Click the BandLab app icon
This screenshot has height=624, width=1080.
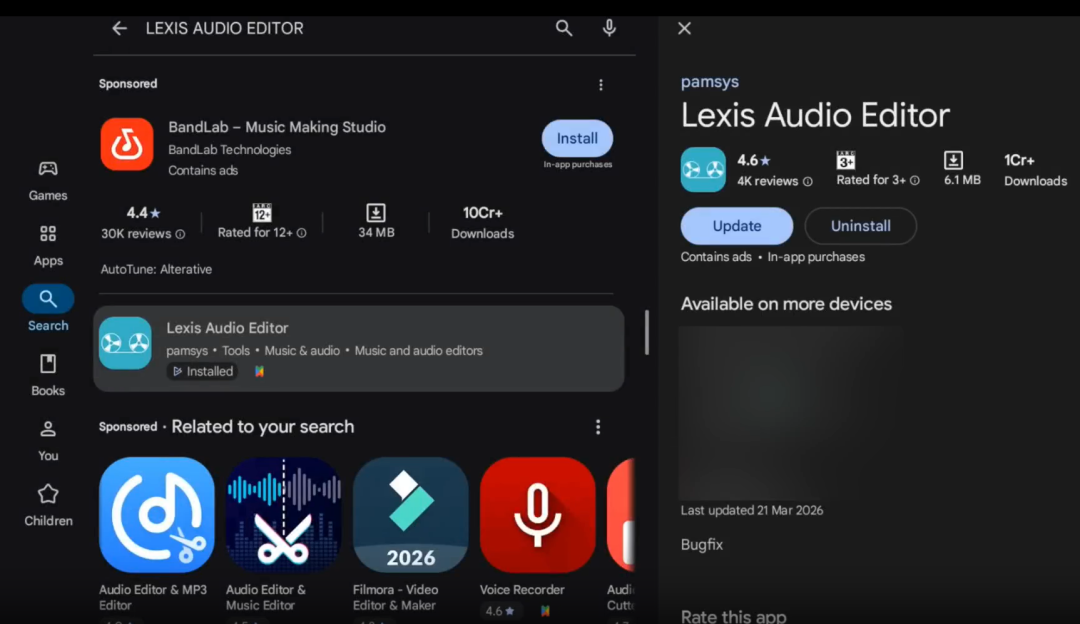[127, 144]
